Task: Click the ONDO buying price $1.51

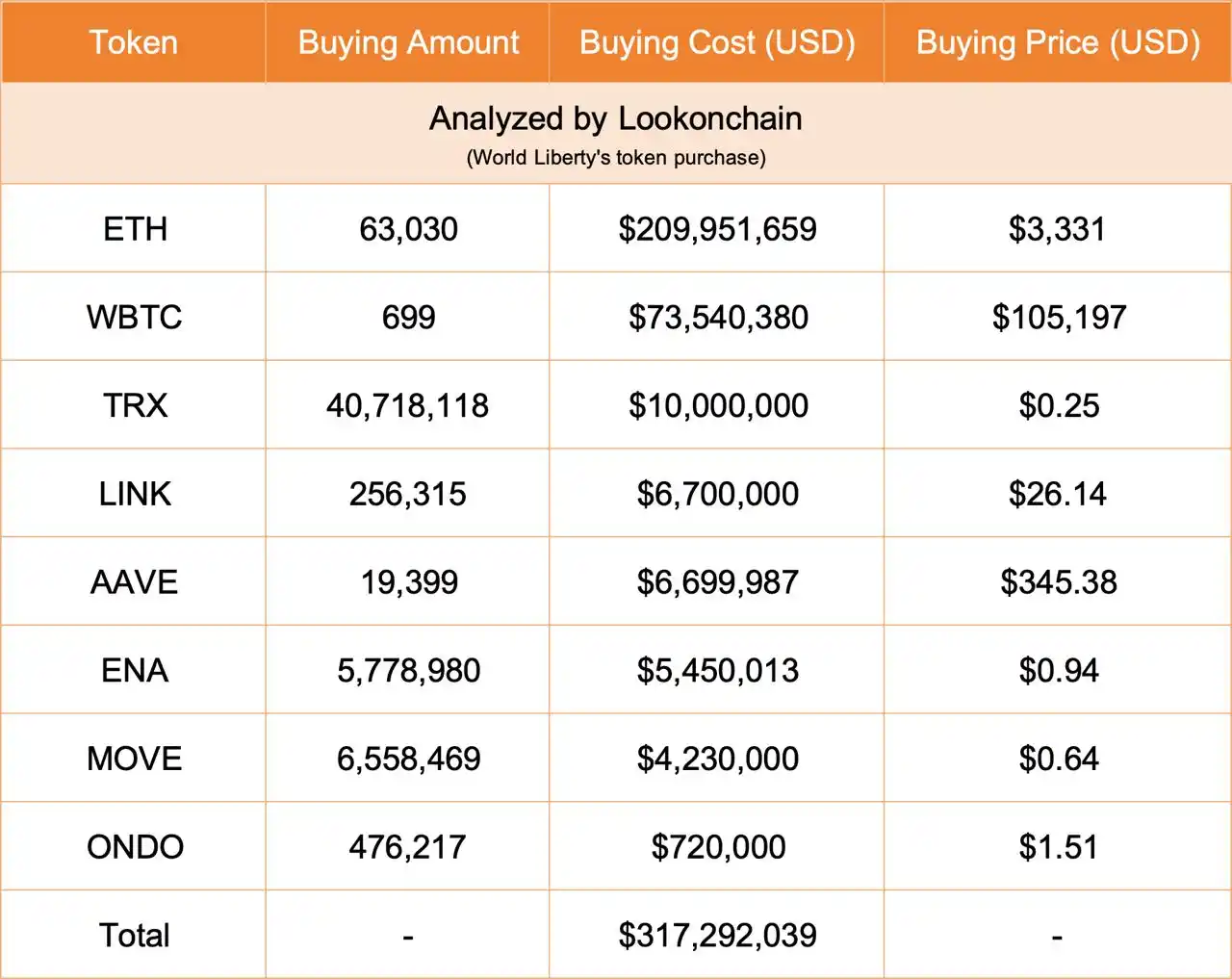Action: click(x=1058, y=847)
